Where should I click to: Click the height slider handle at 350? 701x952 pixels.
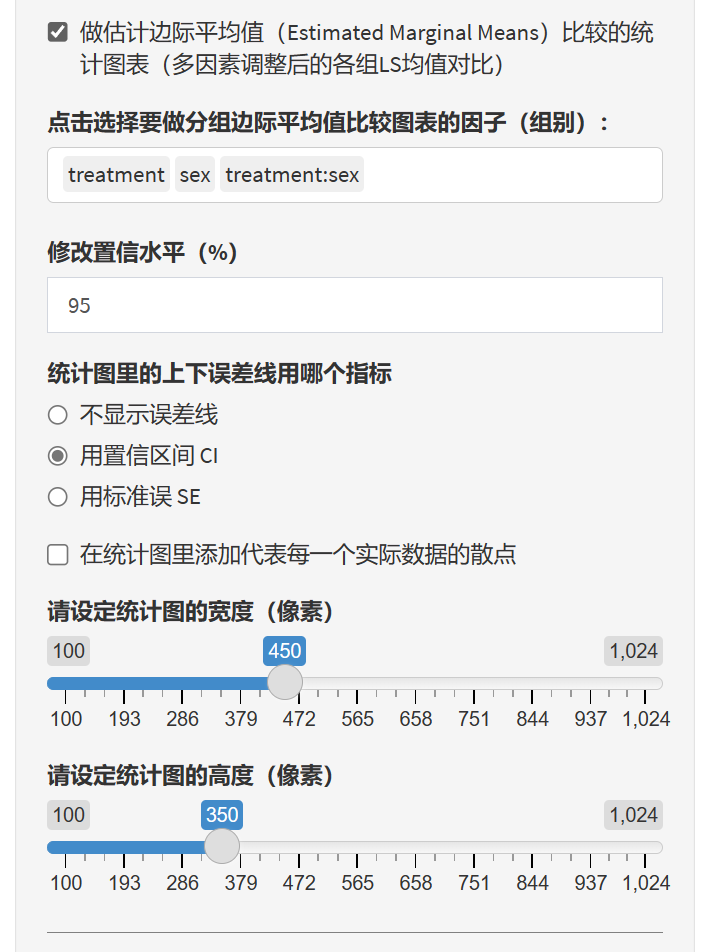[222, 847]
